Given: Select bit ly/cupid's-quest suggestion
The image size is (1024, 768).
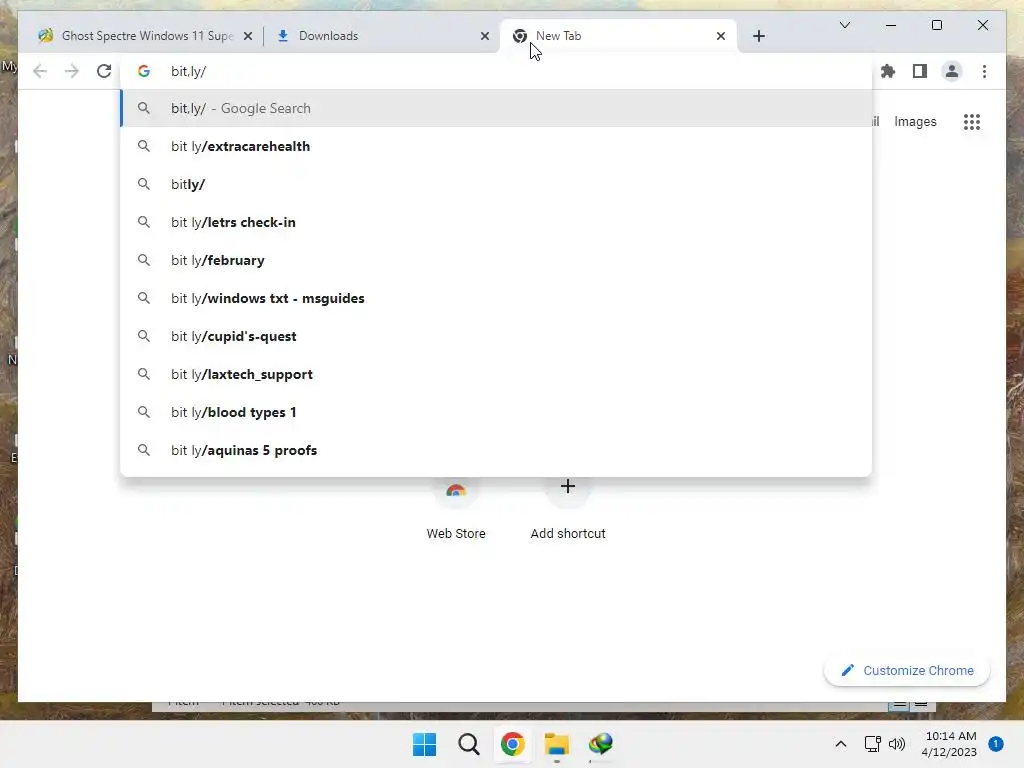Looking at the screenshot, I should 496,336.
